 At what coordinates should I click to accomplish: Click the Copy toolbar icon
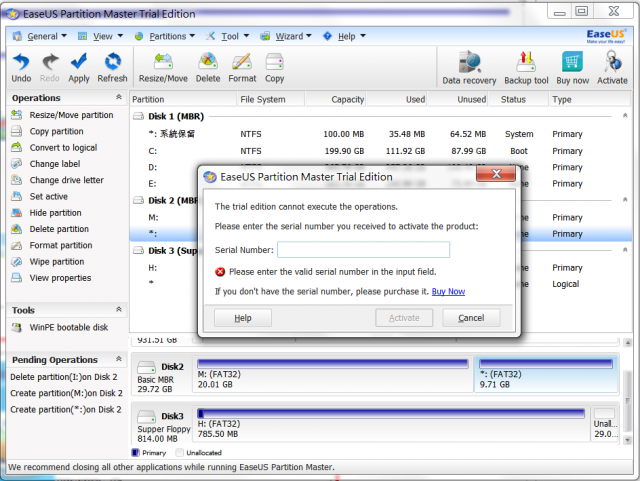pos(274,68)
